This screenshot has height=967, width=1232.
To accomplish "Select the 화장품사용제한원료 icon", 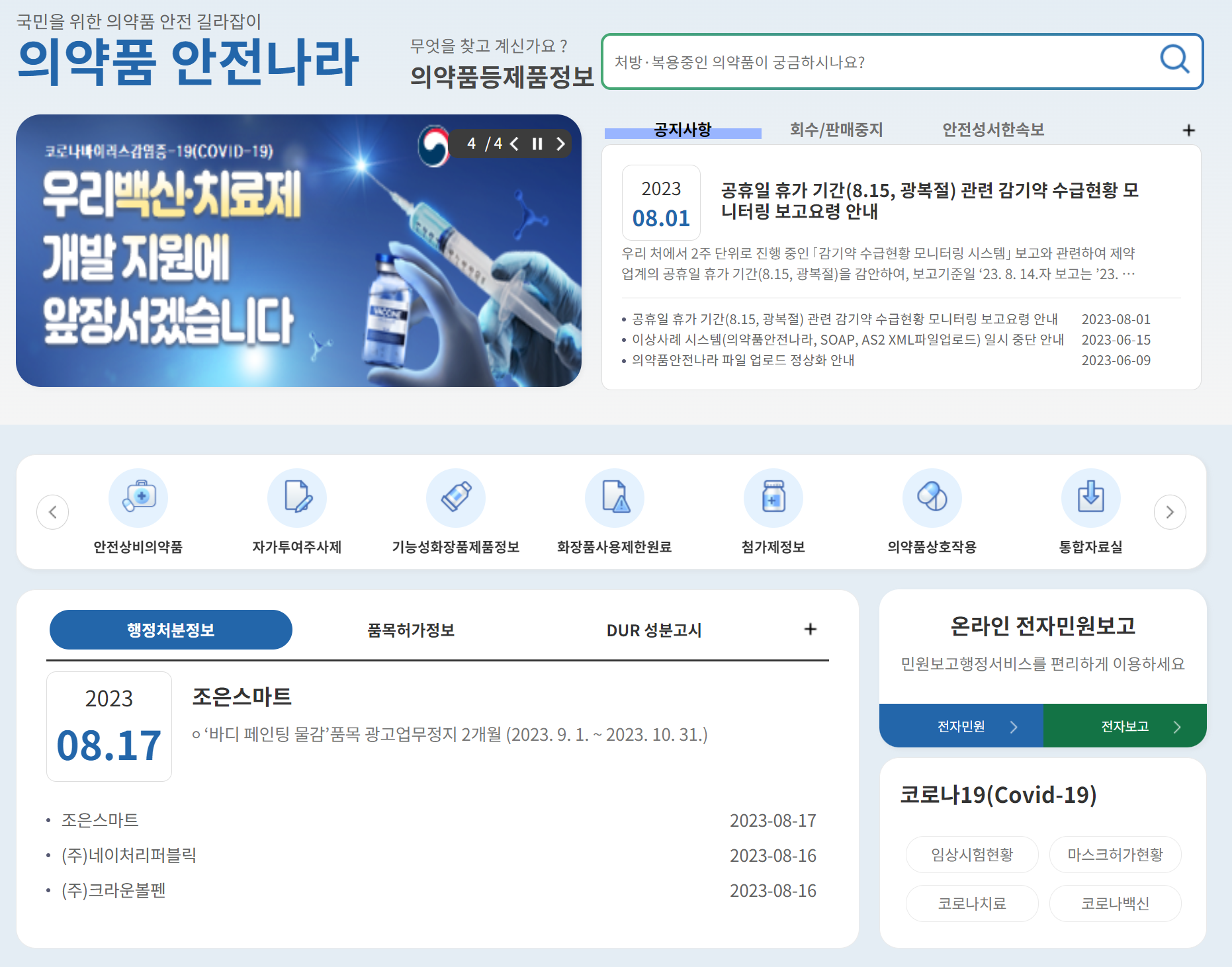I will [614, 497].
